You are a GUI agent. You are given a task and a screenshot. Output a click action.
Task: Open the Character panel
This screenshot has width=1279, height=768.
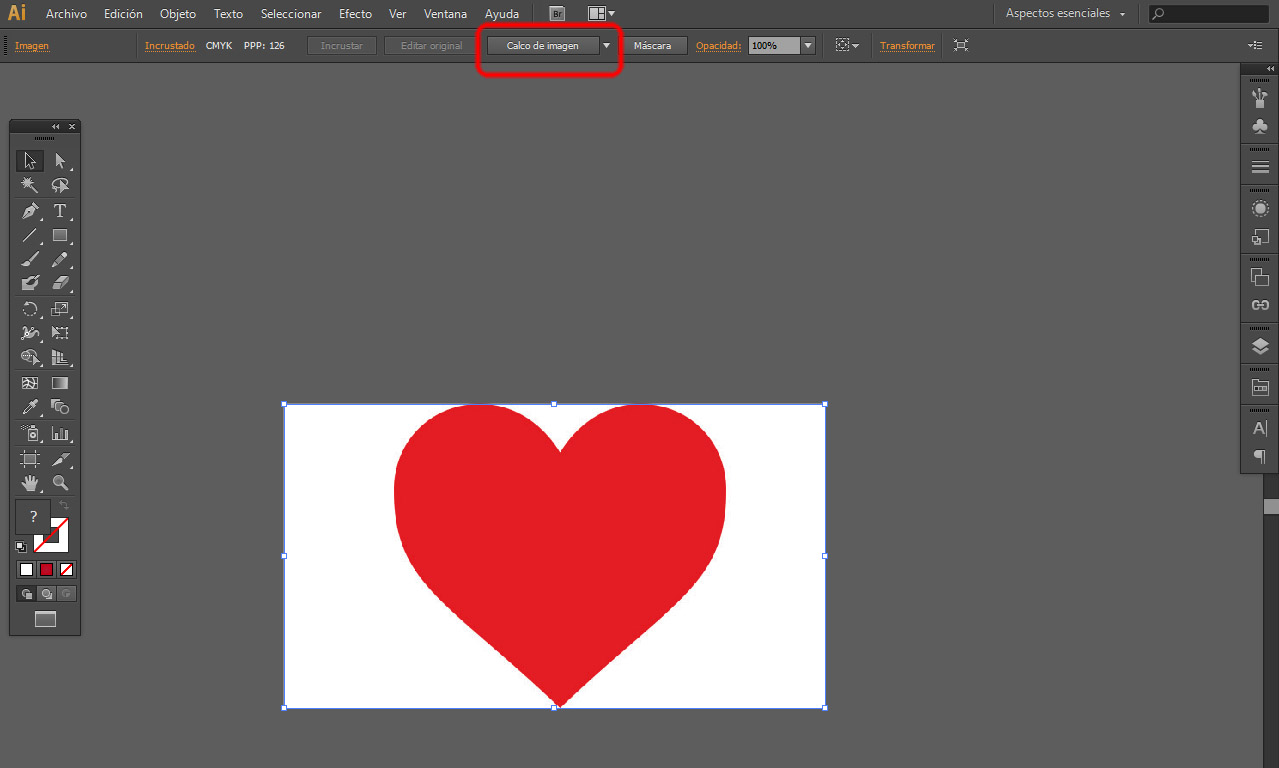1259,426
